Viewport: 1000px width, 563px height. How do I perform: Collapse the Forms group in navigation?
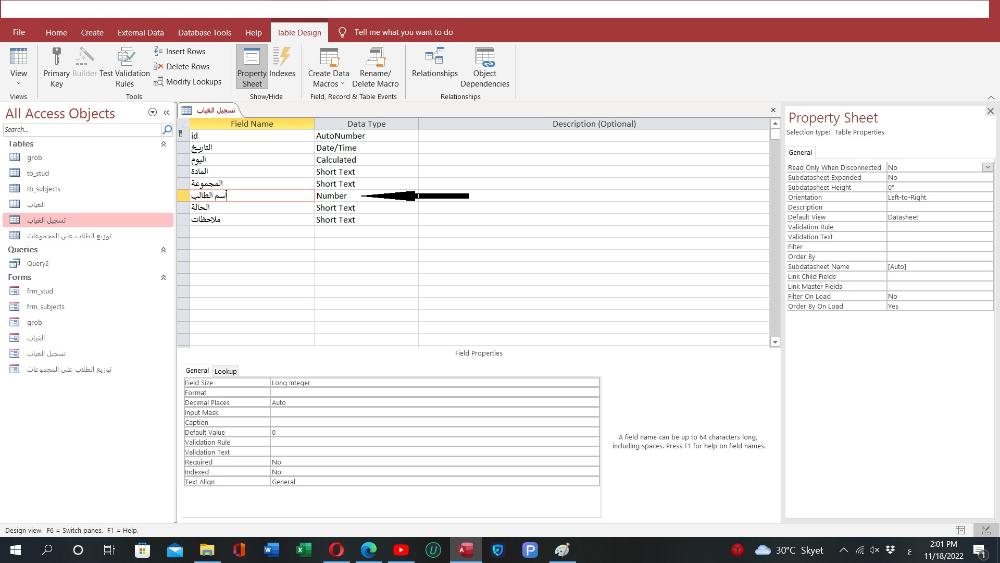coord(163,277)
